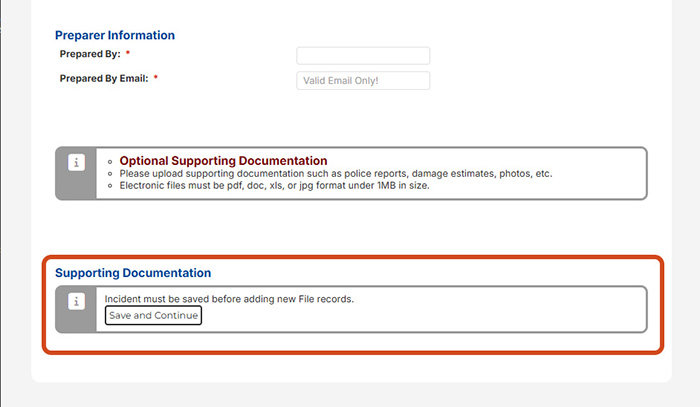
Task: Click the info icon beside the incident notice
Action: 76,301
